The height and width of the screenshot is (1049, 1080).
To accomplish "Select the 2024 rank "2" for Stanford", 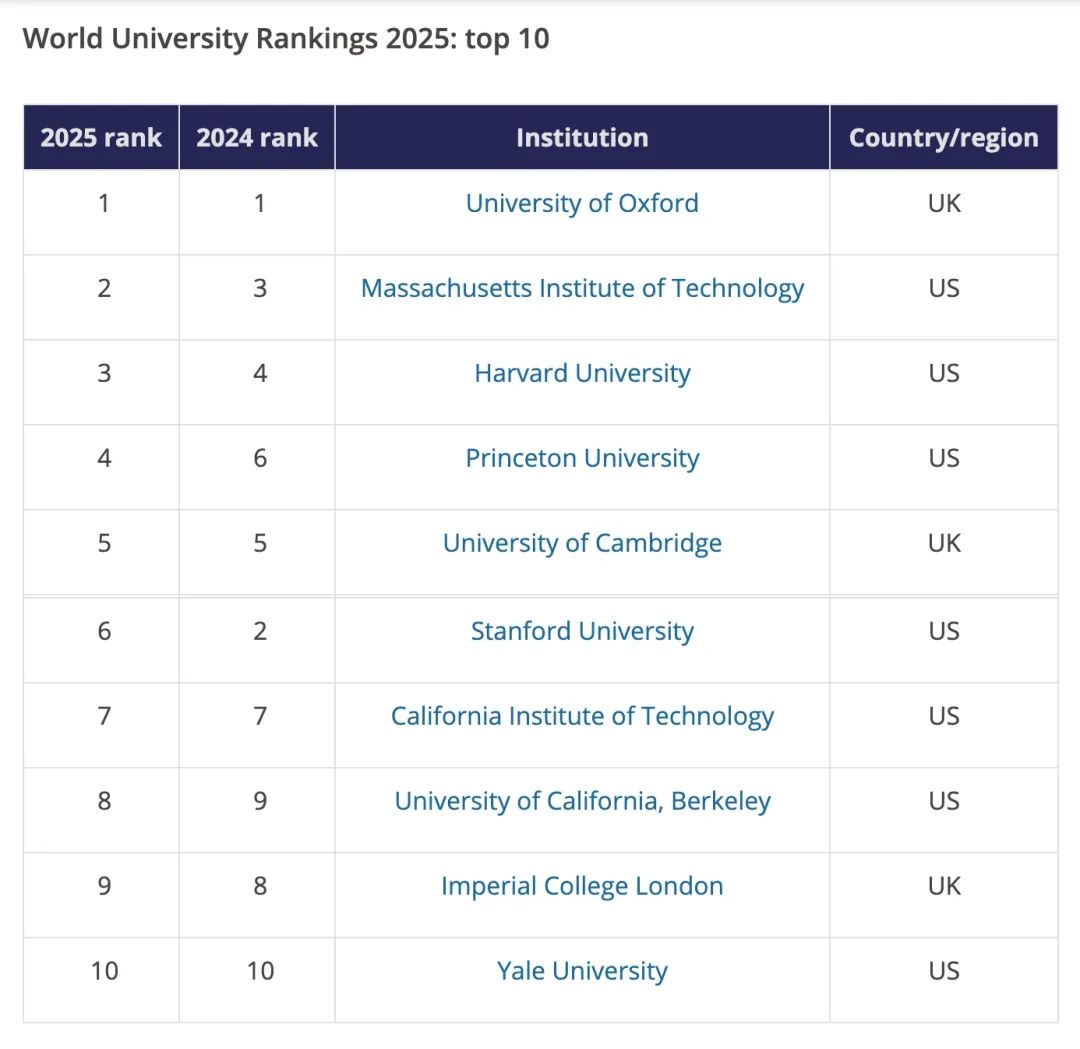I will [260, 631].
